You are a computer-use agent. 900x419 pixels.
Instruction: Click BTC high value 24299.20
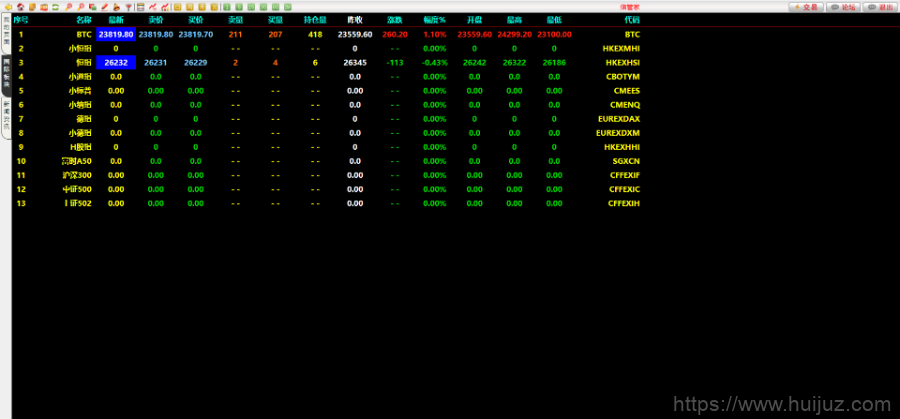pos(514,34)
